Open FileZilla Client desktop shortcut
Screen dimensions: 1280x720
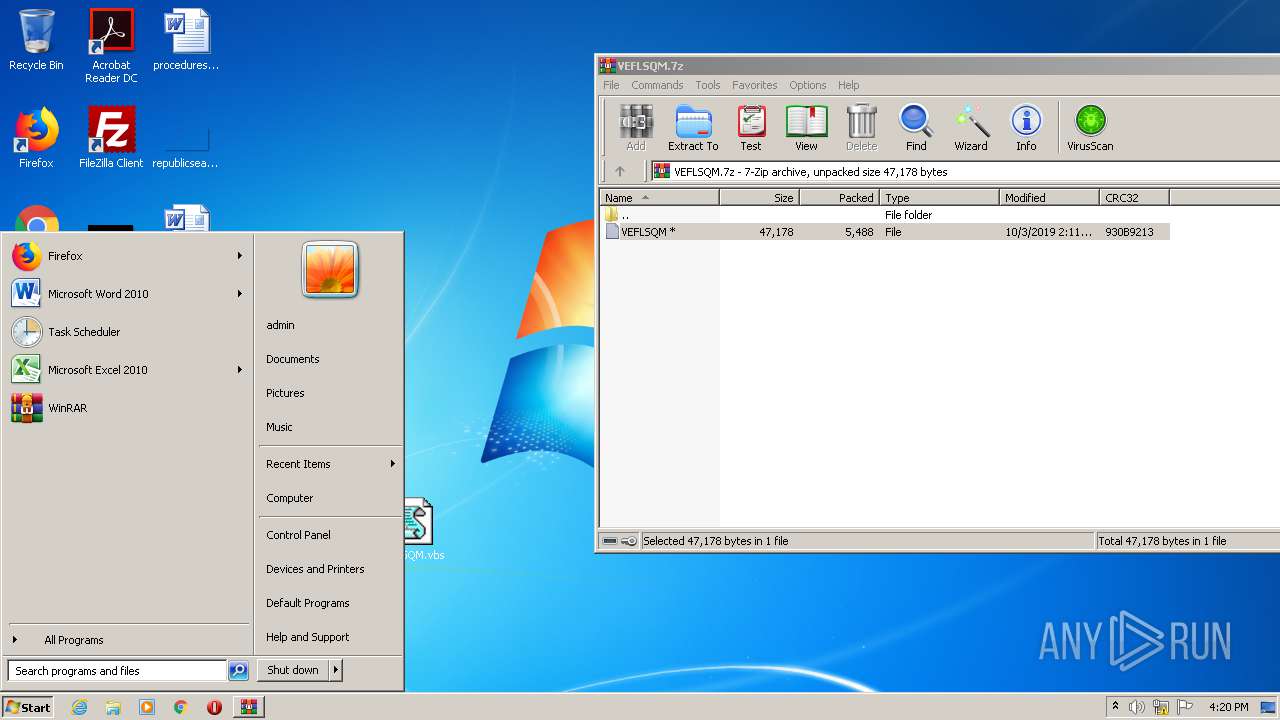pyautogui.click(x=111, y=137)
